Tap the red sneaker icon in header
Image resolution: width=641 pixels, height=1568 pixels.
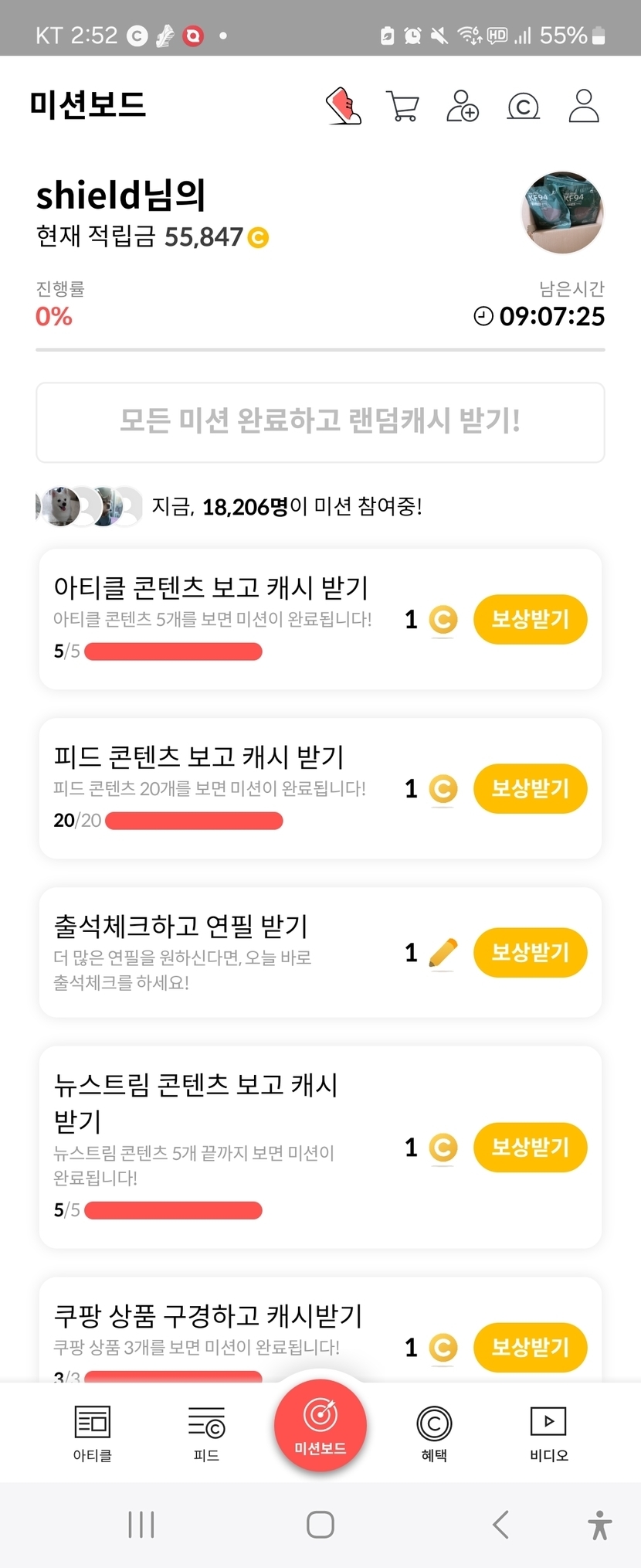[x=344, y=106]
